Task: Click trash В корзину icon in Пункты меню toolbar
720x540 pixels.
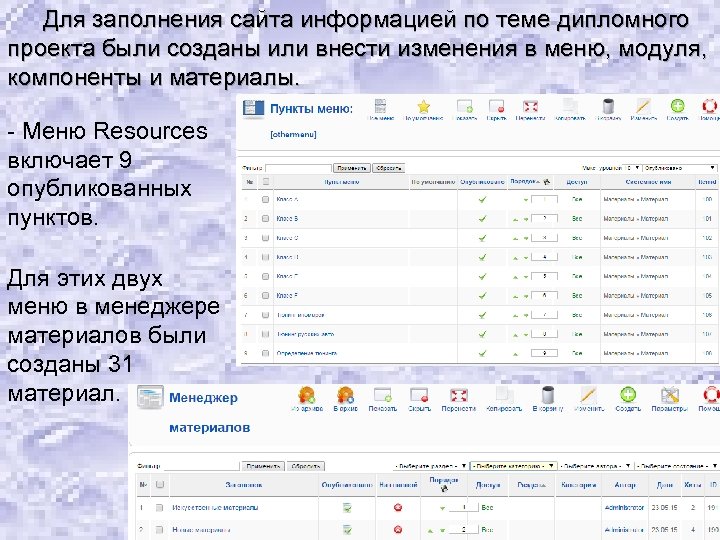Action: [608, 107]
